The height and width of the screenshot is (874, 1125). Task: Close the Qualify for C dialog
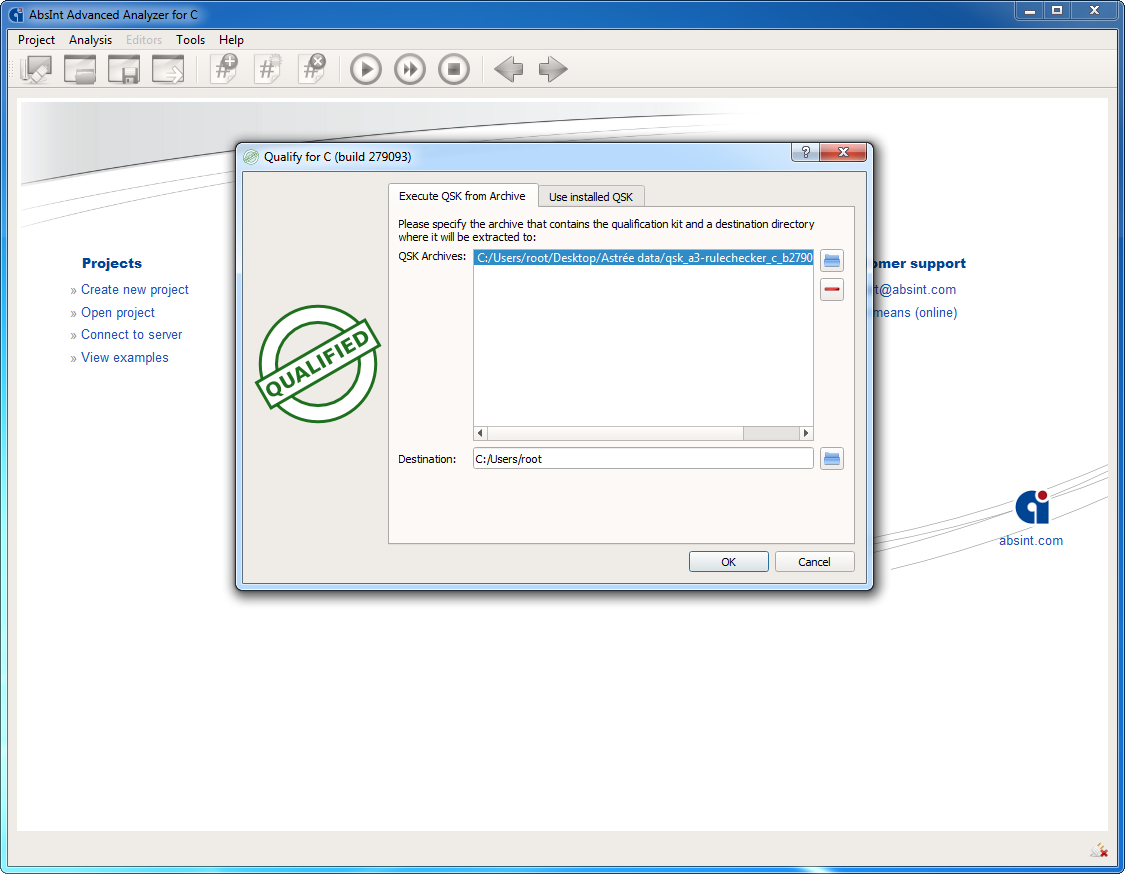pos(843,152)
